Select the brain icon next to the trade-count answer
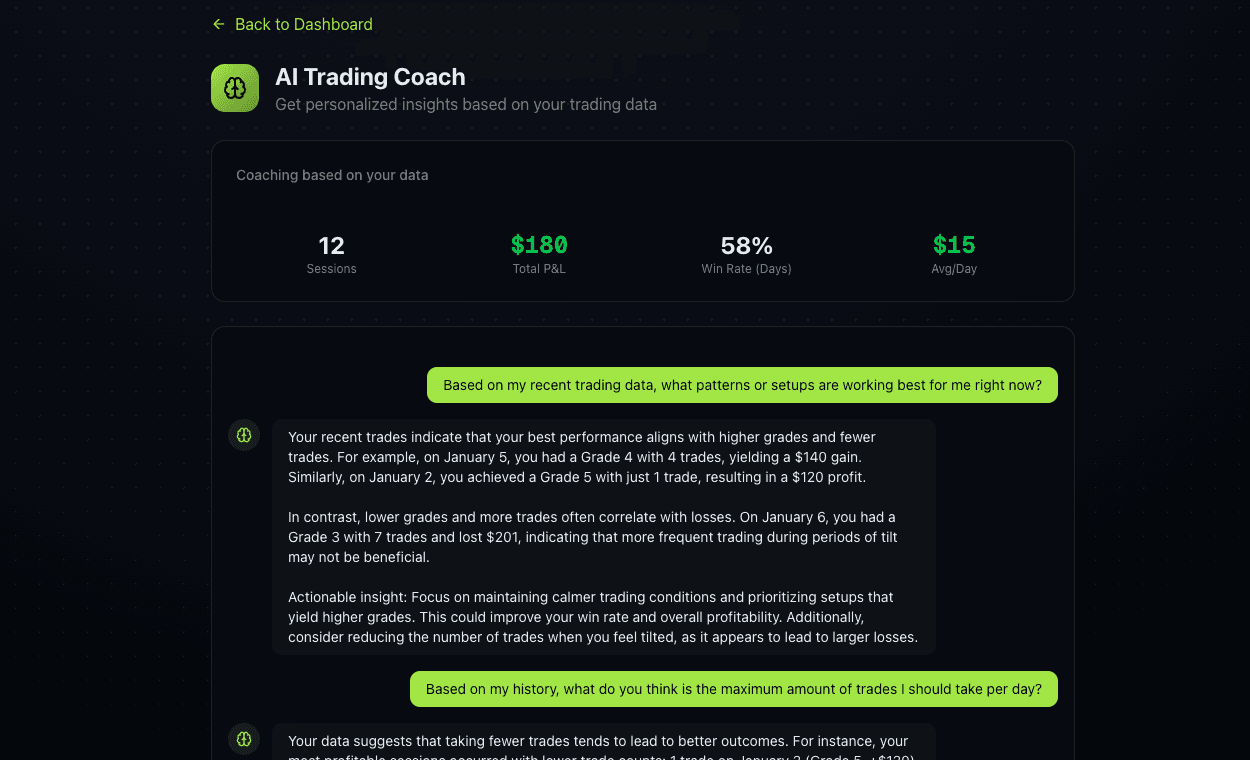 [244, 739]
